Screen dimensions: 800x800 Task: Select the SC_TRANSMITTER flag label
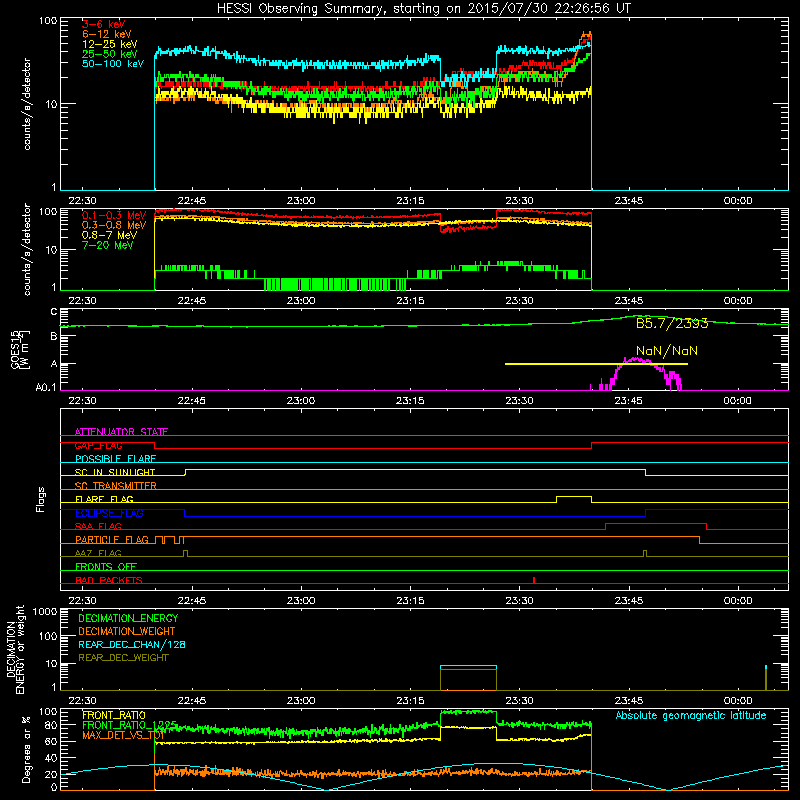coord(115,486)
